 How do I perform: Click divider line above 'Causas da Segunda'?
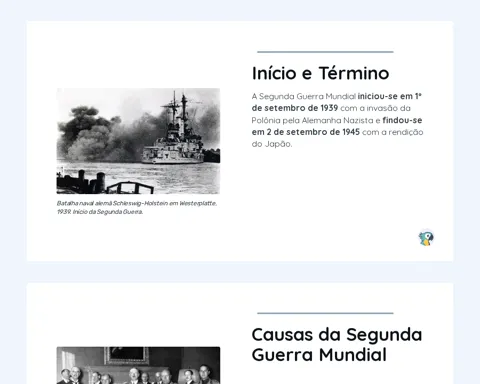pyautogui.click(x=325, y=313)
